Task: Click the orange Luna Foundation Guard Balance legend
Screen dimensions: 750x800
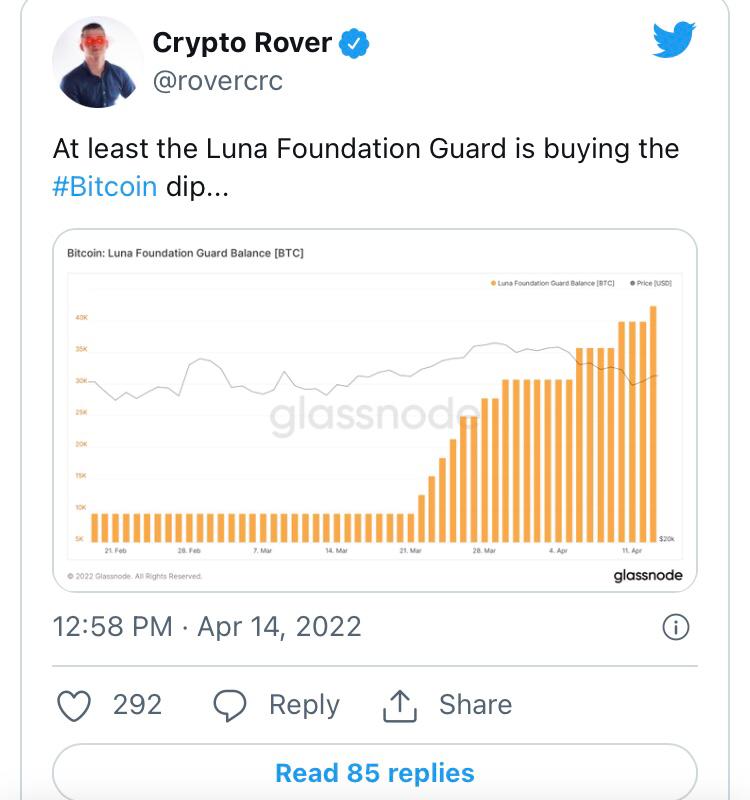Action: click(554, 284)
